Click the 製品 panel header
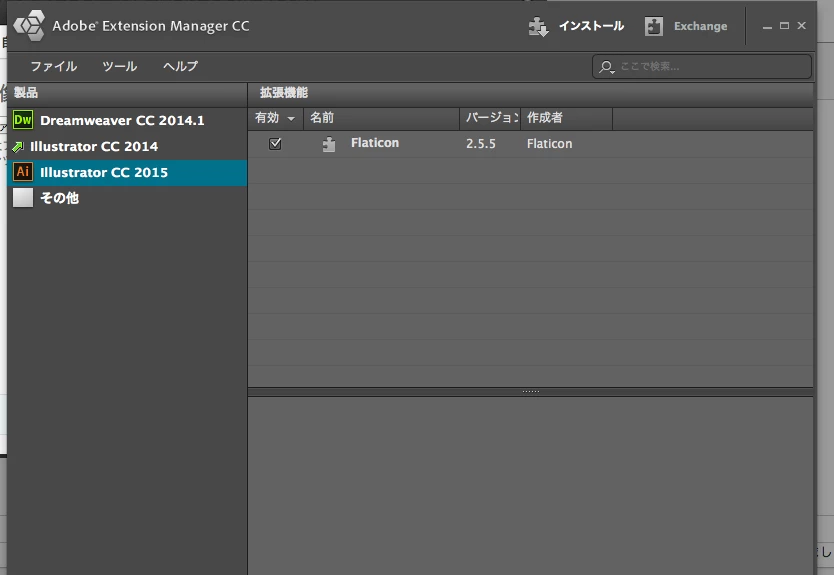The image size is (834, 575). tap(127, 93)
